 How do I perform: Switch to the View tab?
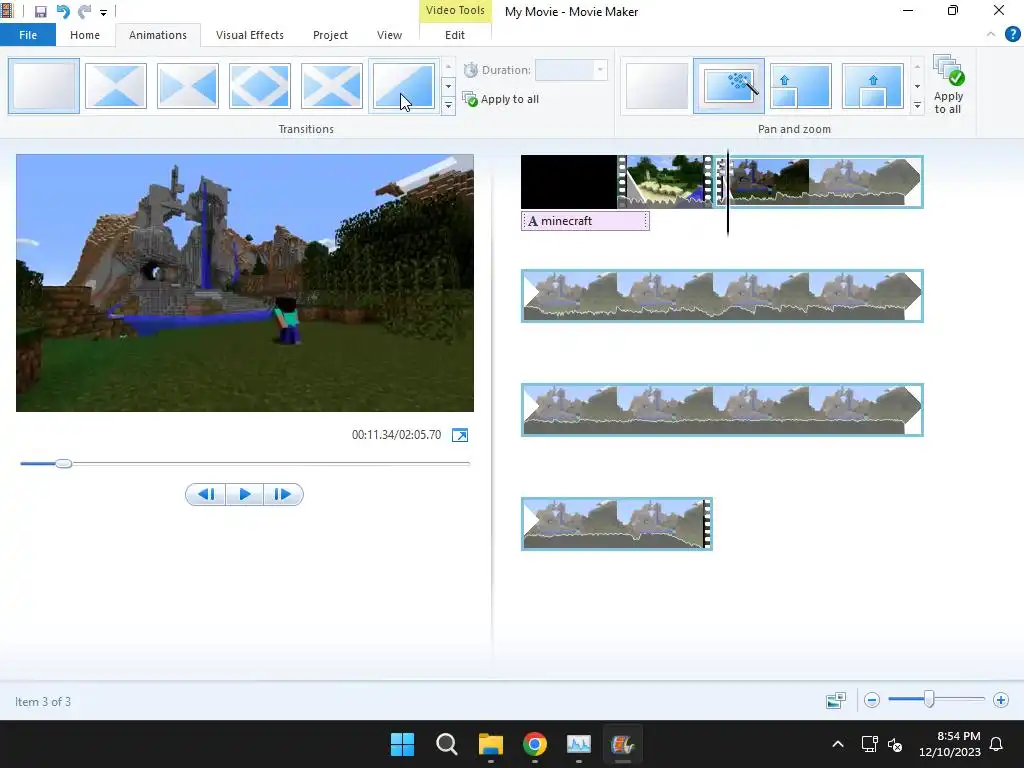pos(389,35)
